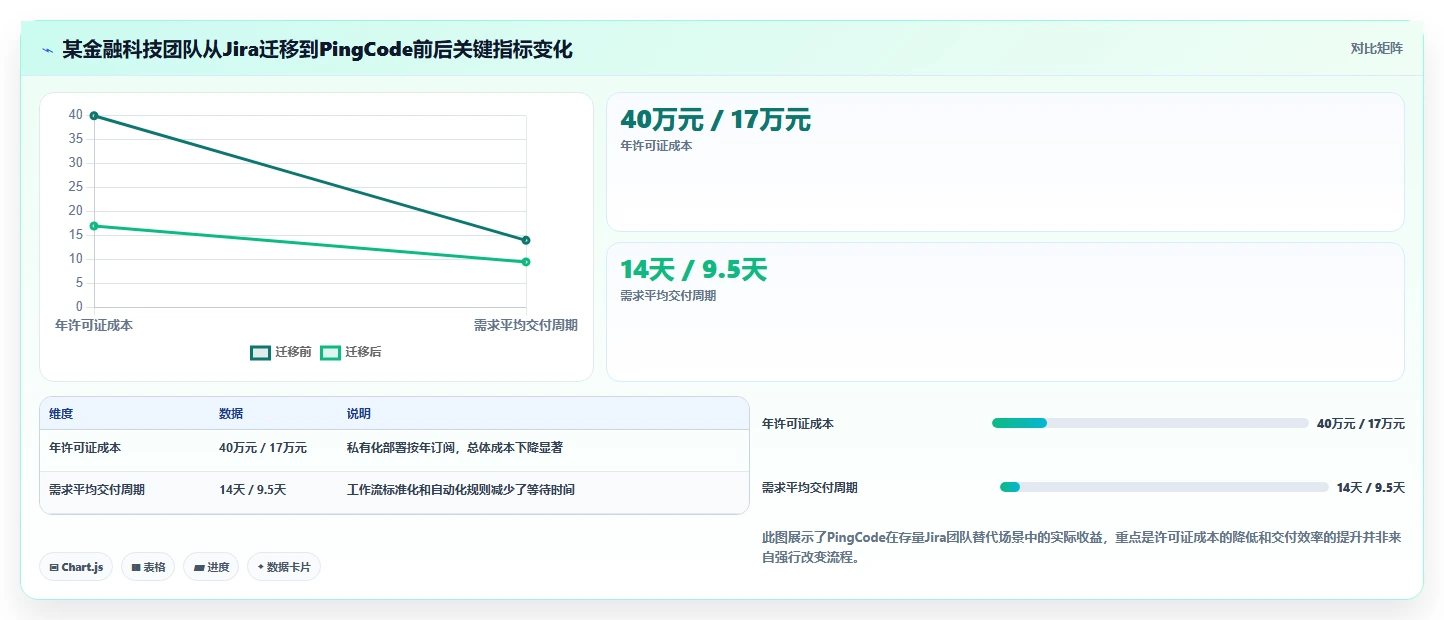Click the 迁移后 data point at 9.5
Screen dimensions: 1444x620
pos(526,262)
